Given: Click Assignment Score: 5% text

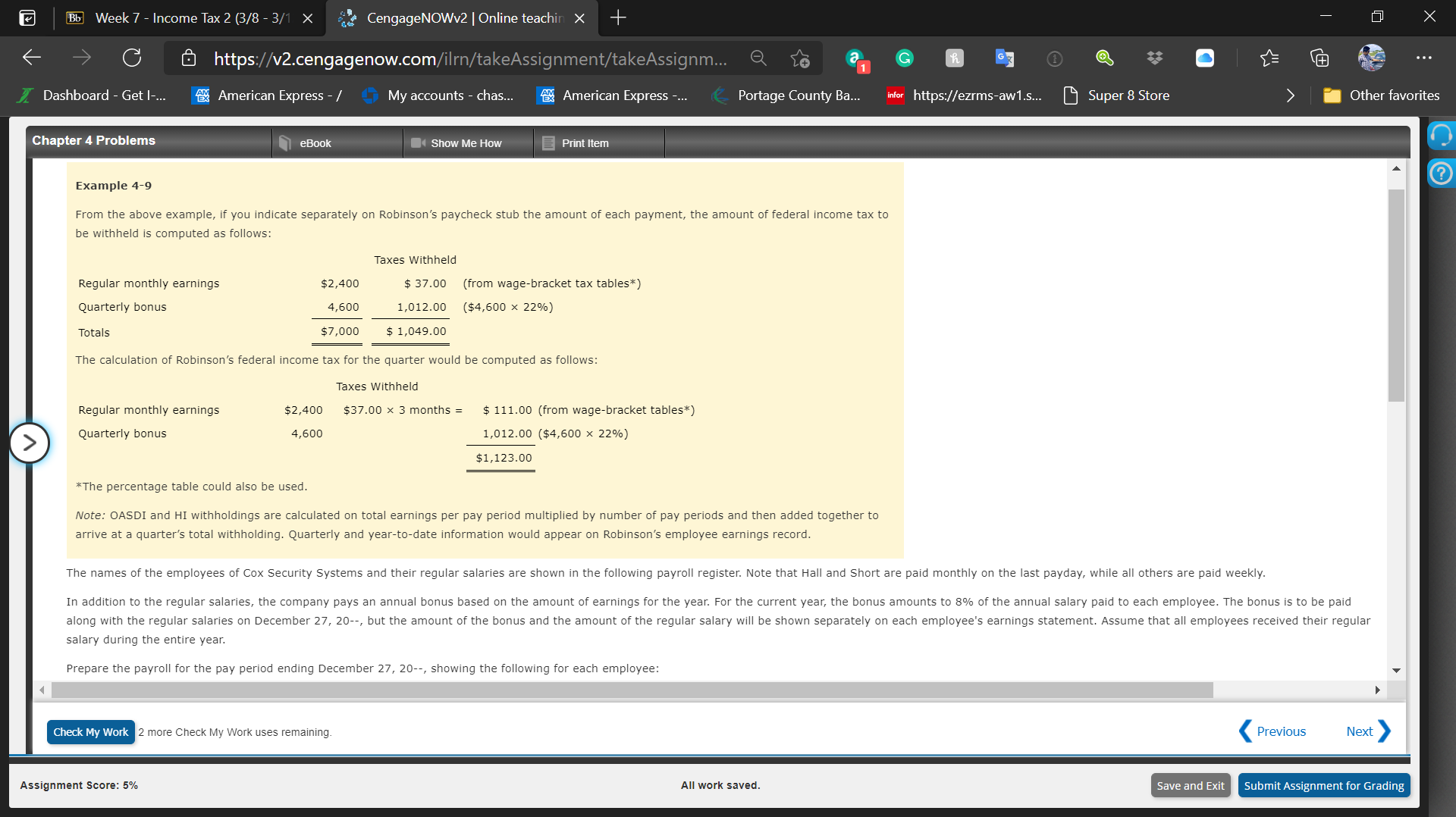Looking at the screenshot, I should click(x=79, y=785).
